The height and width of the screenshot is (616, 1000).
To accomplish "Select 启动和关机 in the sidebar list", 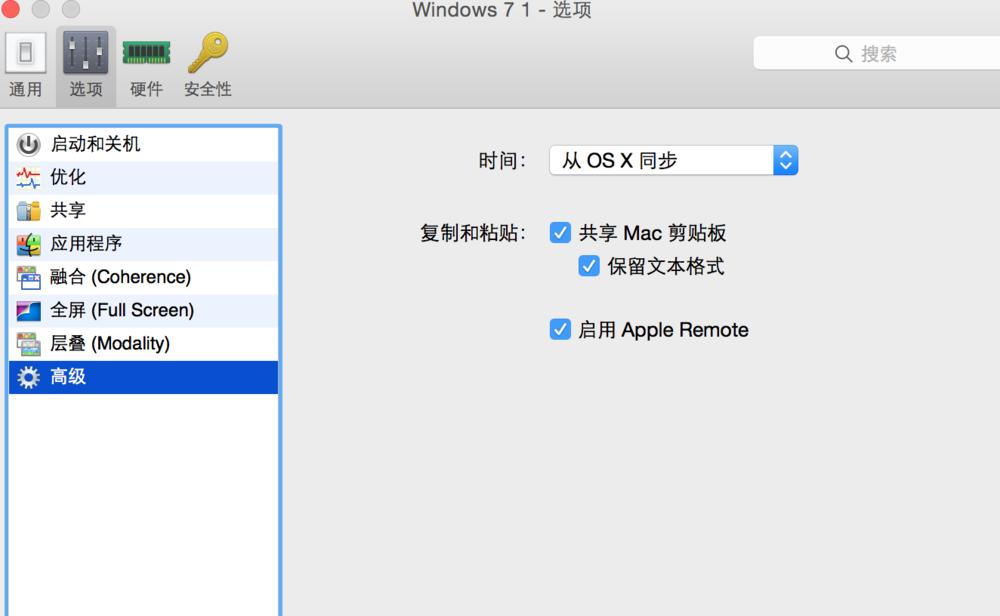I will point(143,145).
